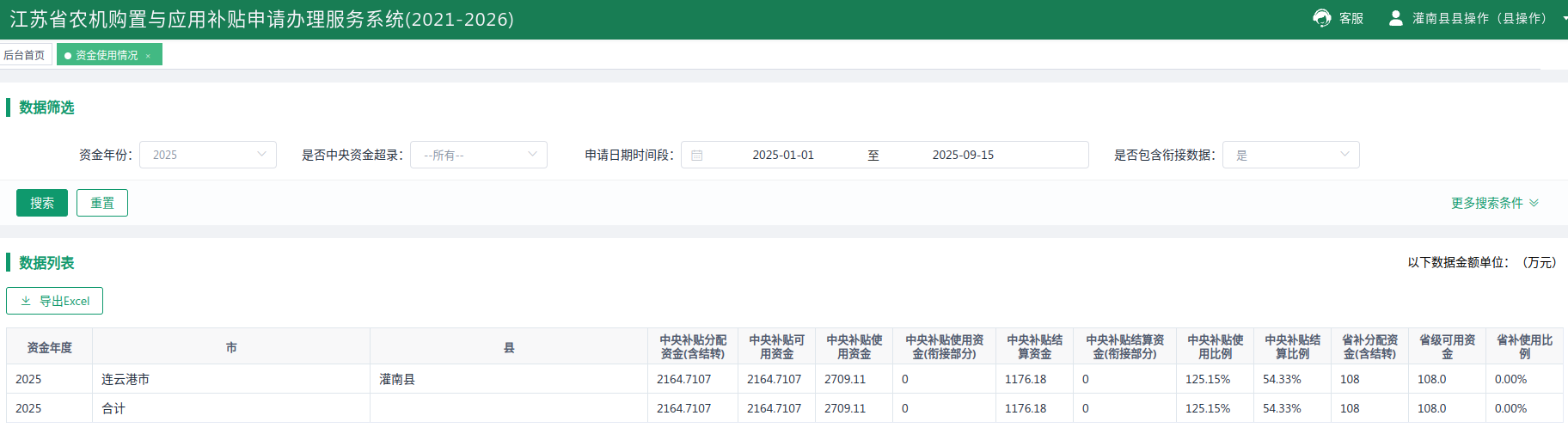The image size is (1568, 434).
Task: Click the start date field 2025-01-01
Action: pyautogui.click(x=782, y=155)
